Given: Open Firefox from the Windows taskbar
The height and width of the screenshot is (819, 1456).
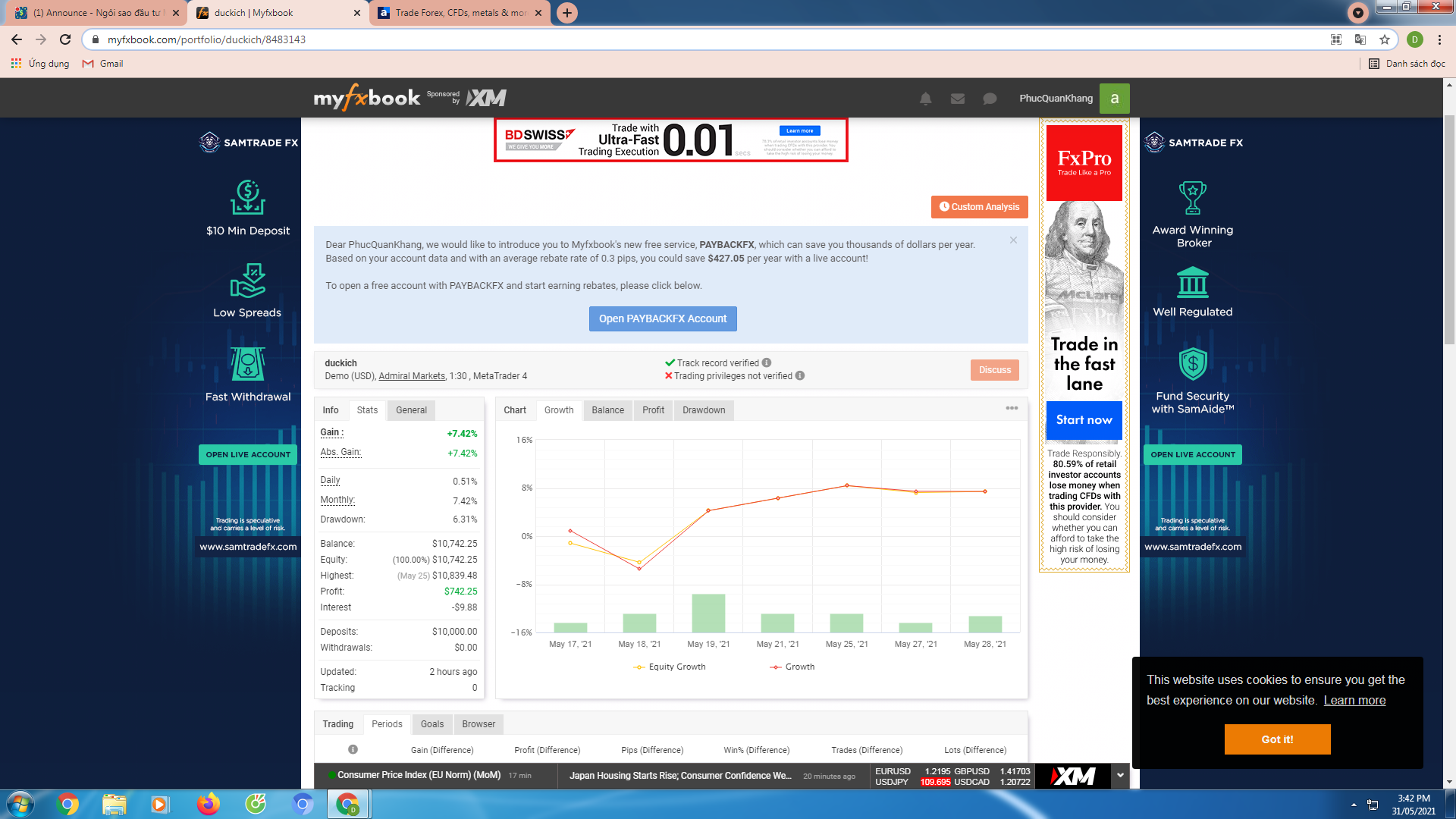Looking at the screenshot, I should point(208,804).
